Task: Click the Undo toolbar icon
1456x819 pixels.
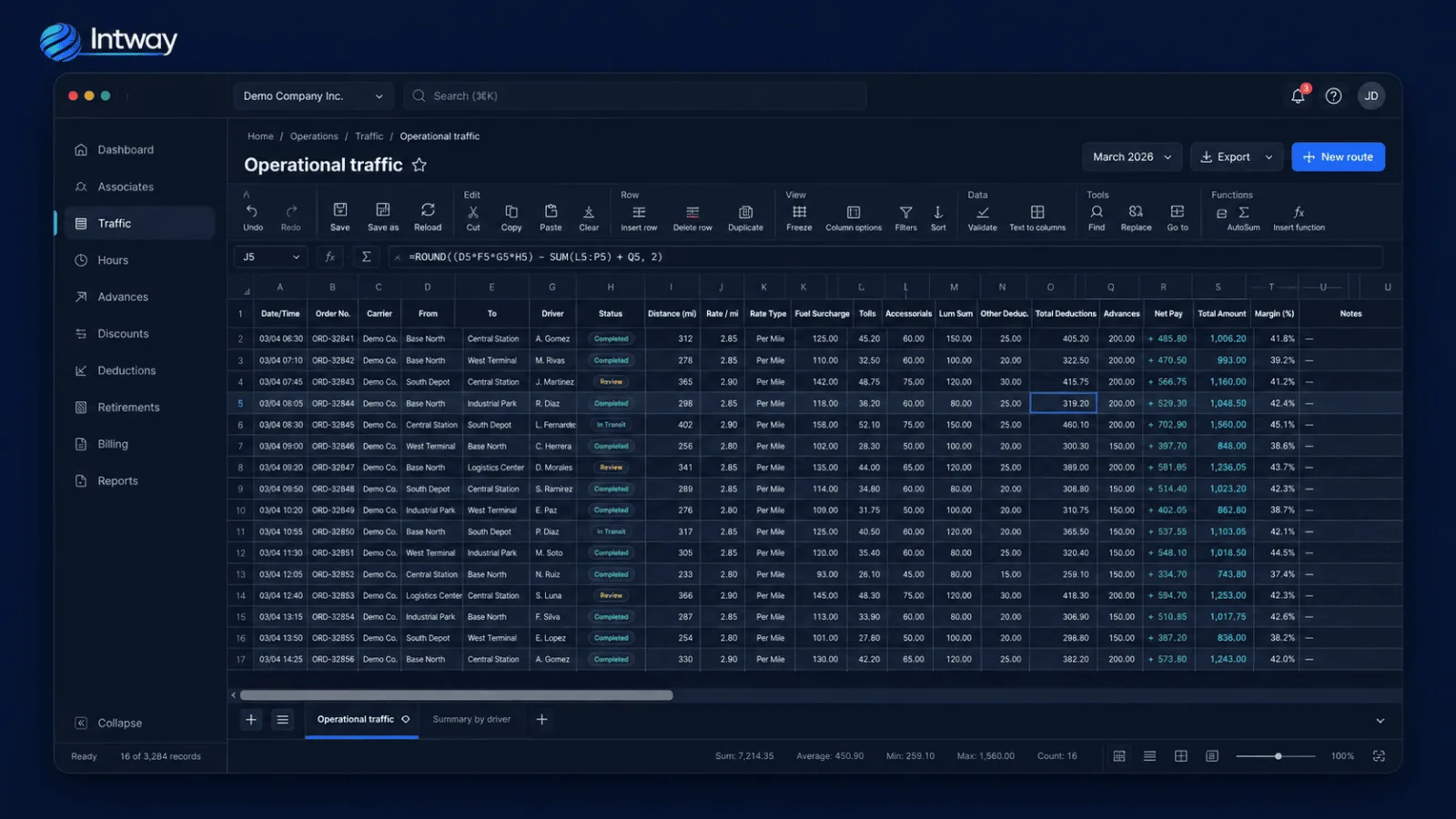Action: (x=252, y=211)
